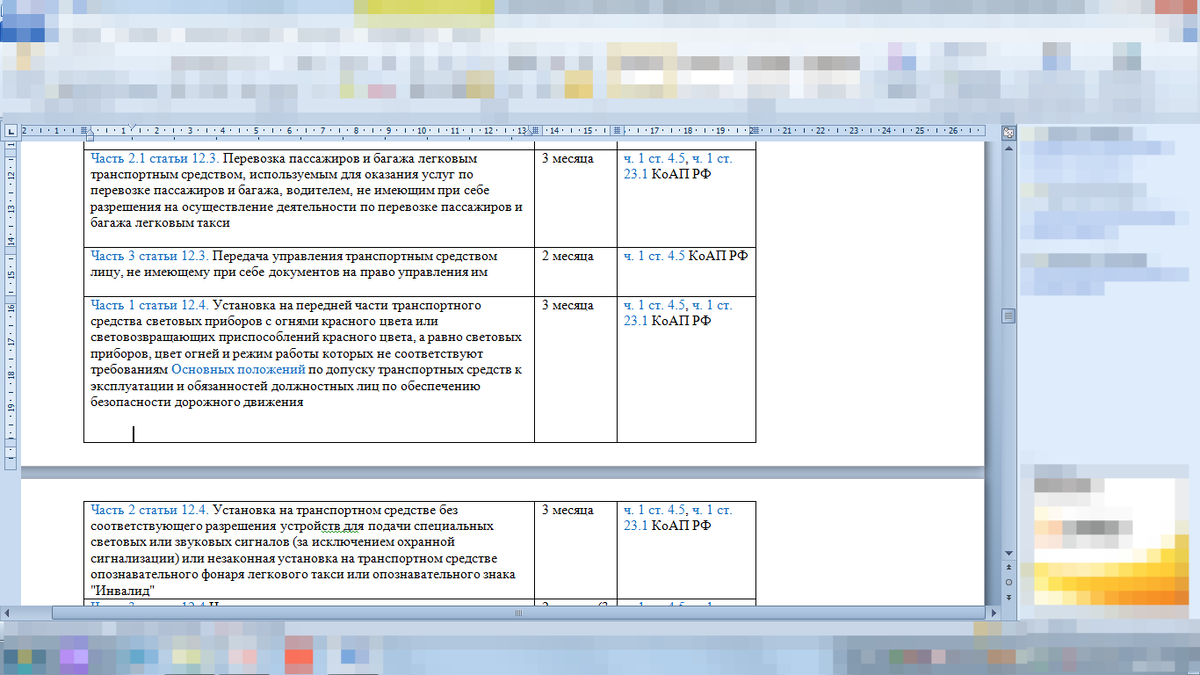Screen dimensions: 1200x675
Task: Open the Select Browse Object round button
Action: [x=1008, y=581]
